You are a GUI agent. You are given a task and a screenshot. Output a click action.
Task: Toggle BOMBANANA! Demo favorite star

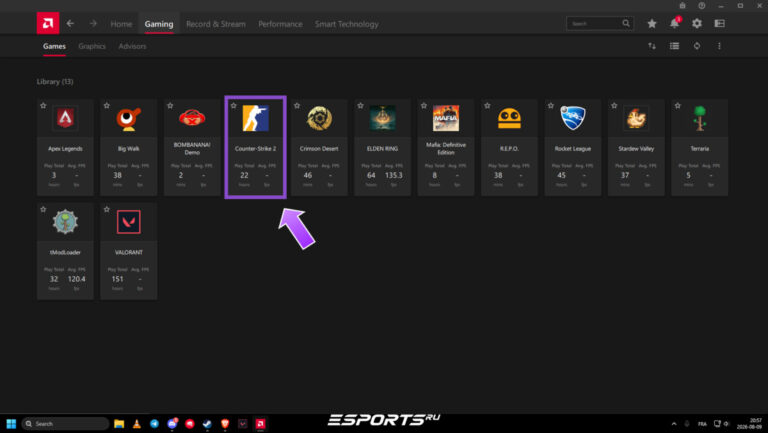(170, 105)
